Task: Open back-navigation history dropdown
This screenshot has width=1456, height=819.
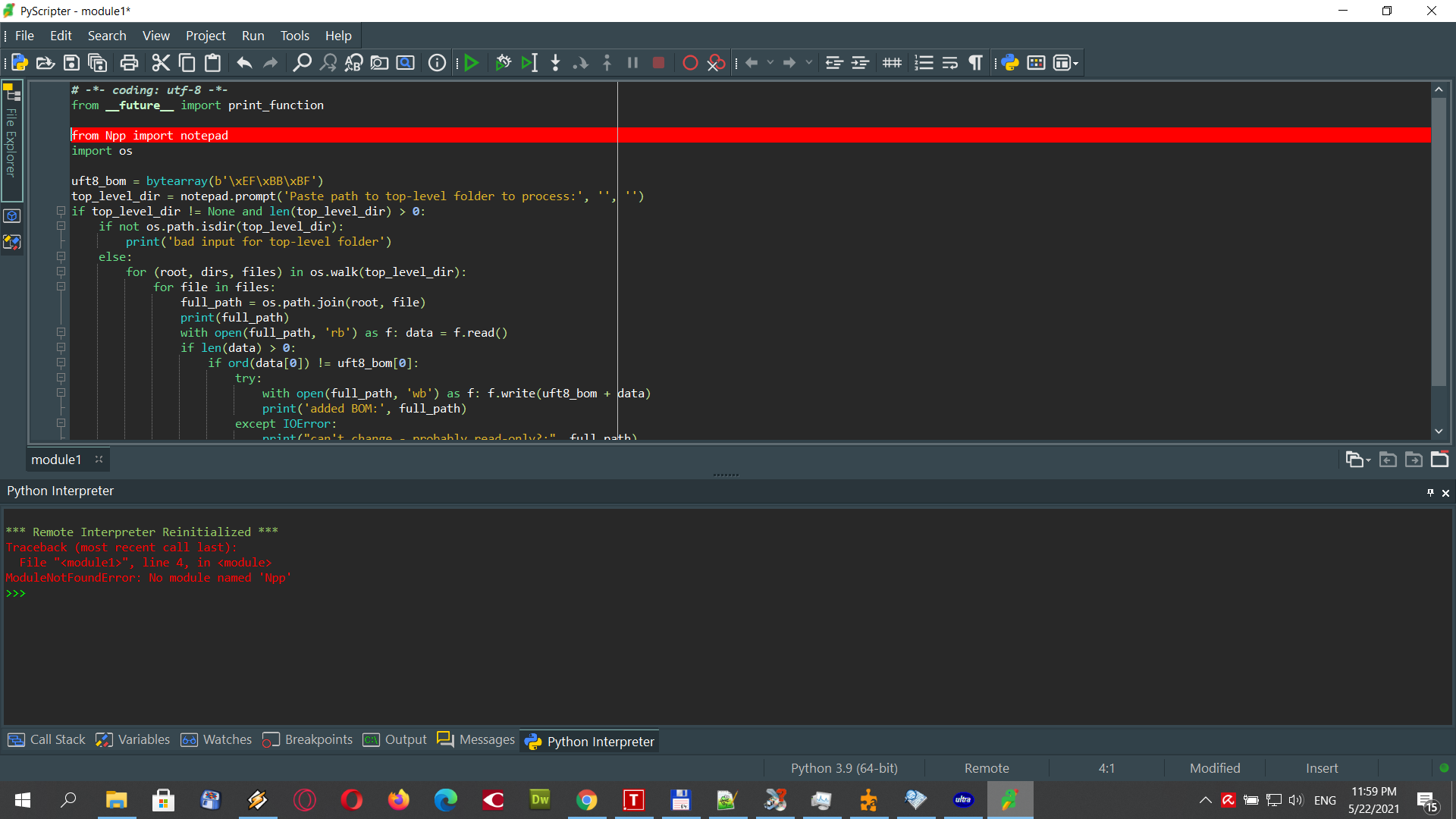Action: 770,63
